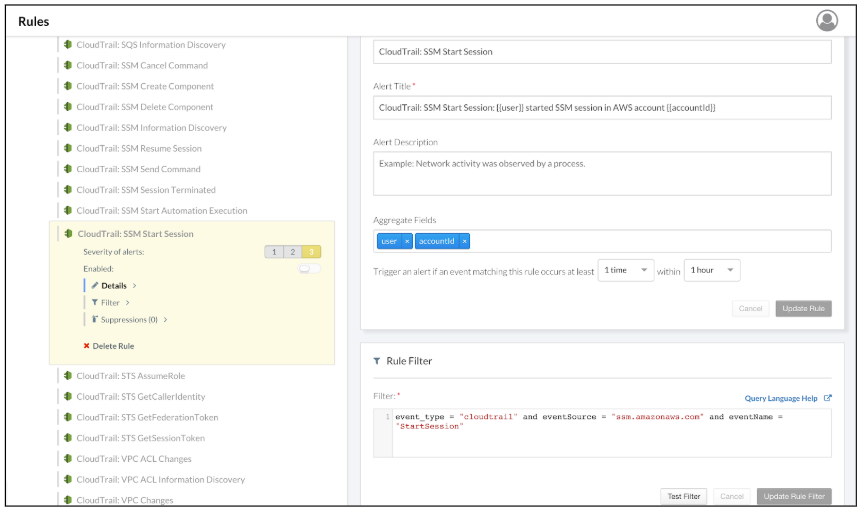Viewport: 862px width, 511px height.
Task: Click the Suppressions icon in rule submenu
Action: [95, 319]
